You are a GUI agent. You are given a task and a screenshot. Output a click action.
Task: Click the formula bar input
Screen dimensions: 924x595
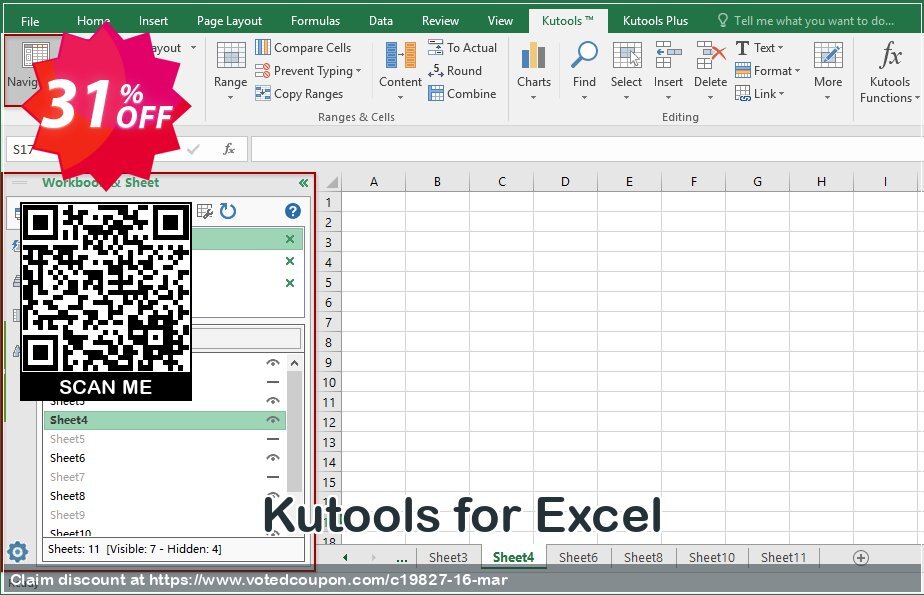click(x=586, y=149)
